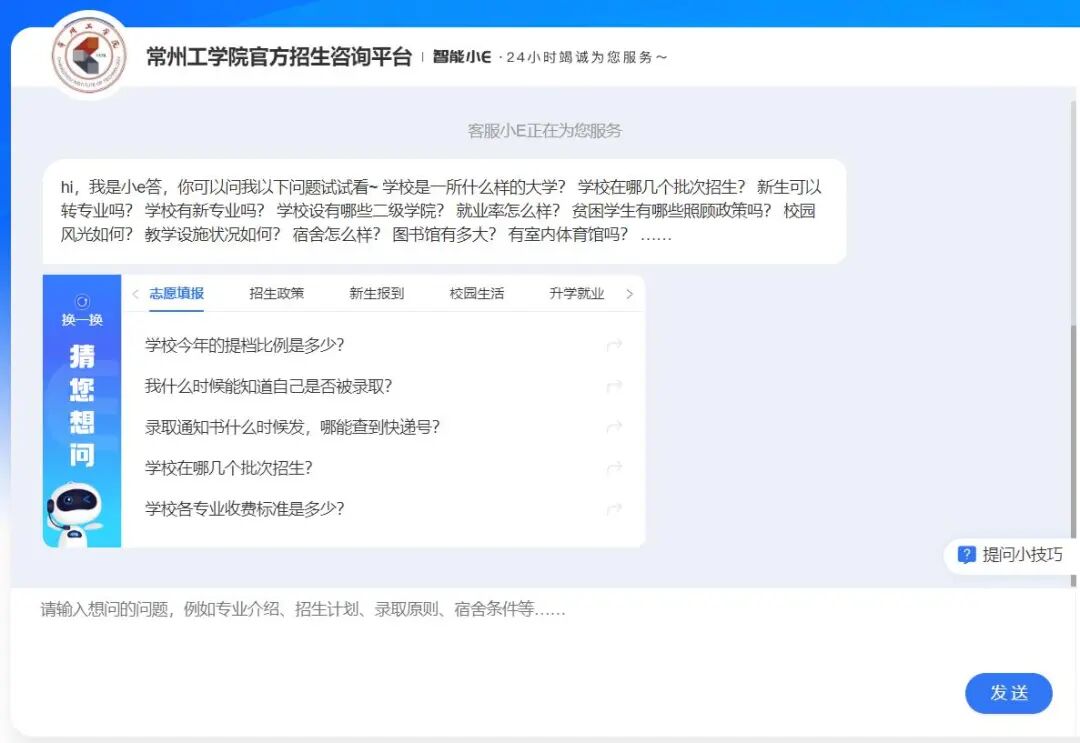Click the 猜您想问 vertical banner text

click(82, 406)
